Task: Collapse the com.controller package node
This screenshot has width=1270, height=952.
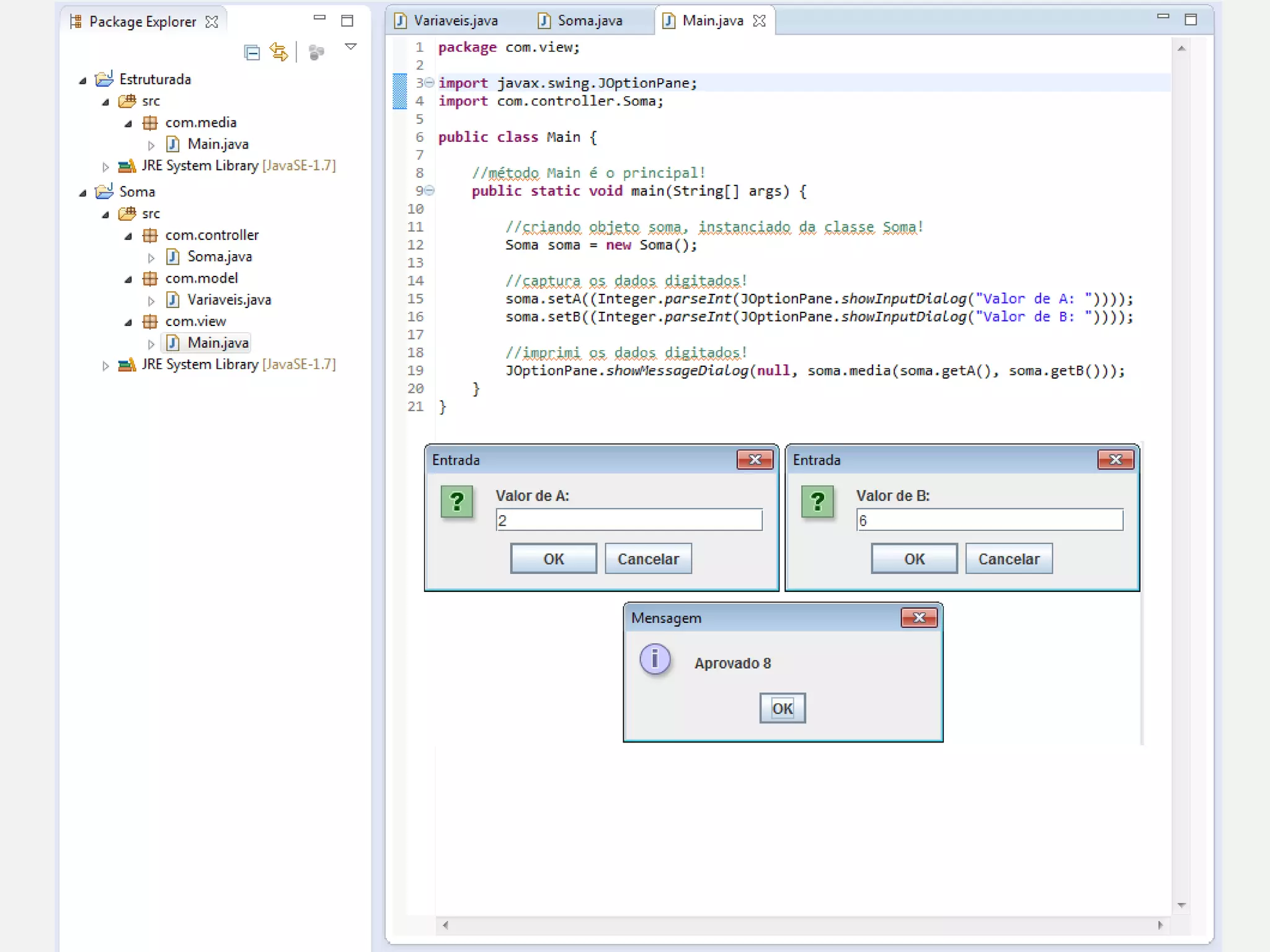Action: (128, 236)
